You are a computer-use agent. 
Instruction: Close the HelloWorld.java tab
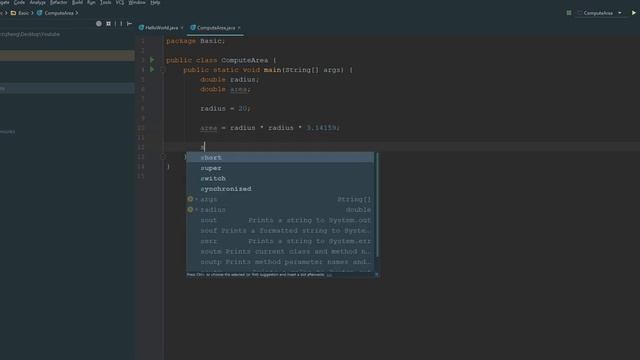[182, 28]
